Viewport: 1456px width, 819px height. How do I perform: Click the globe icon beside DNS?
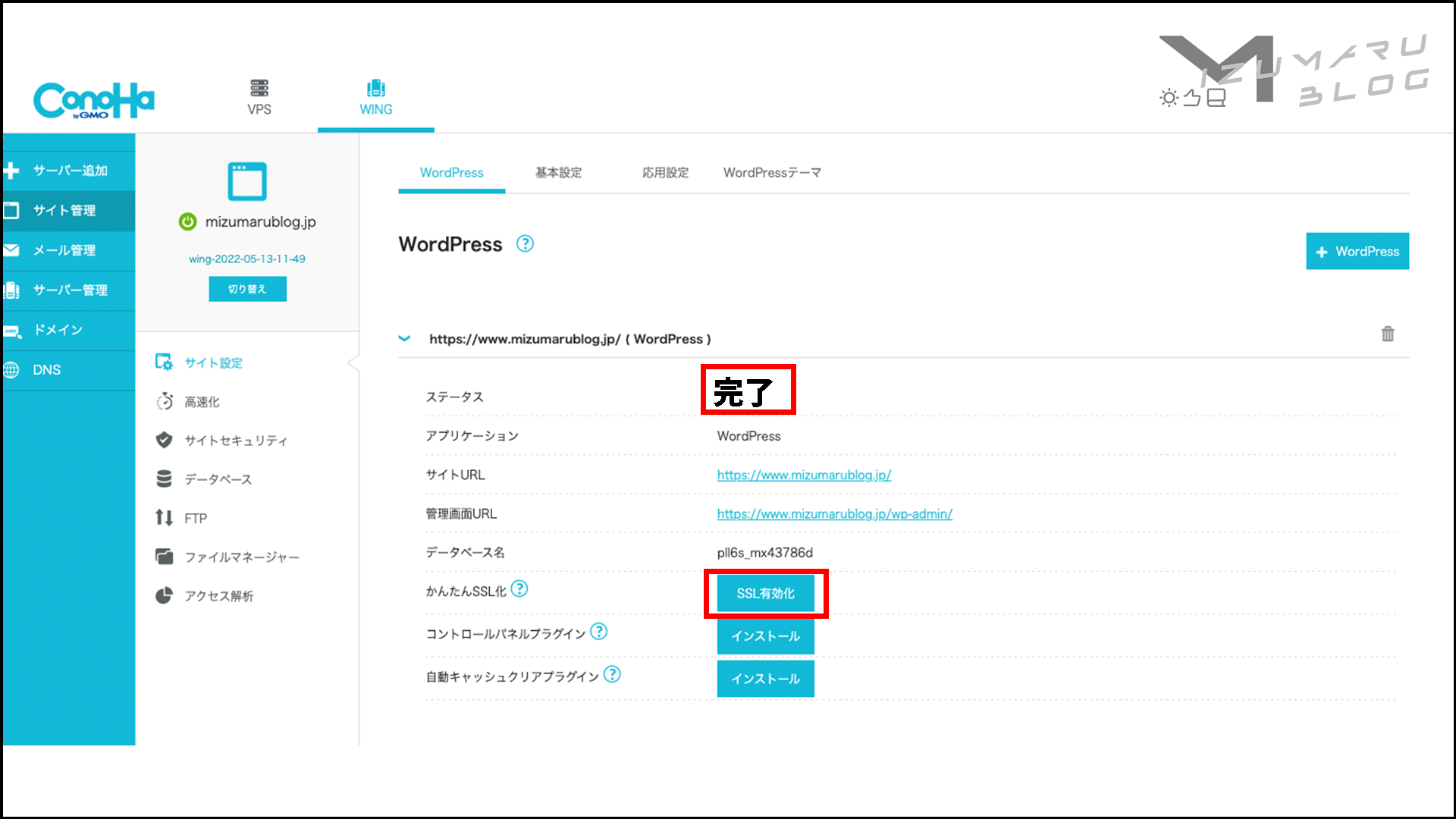click(11, 370)
